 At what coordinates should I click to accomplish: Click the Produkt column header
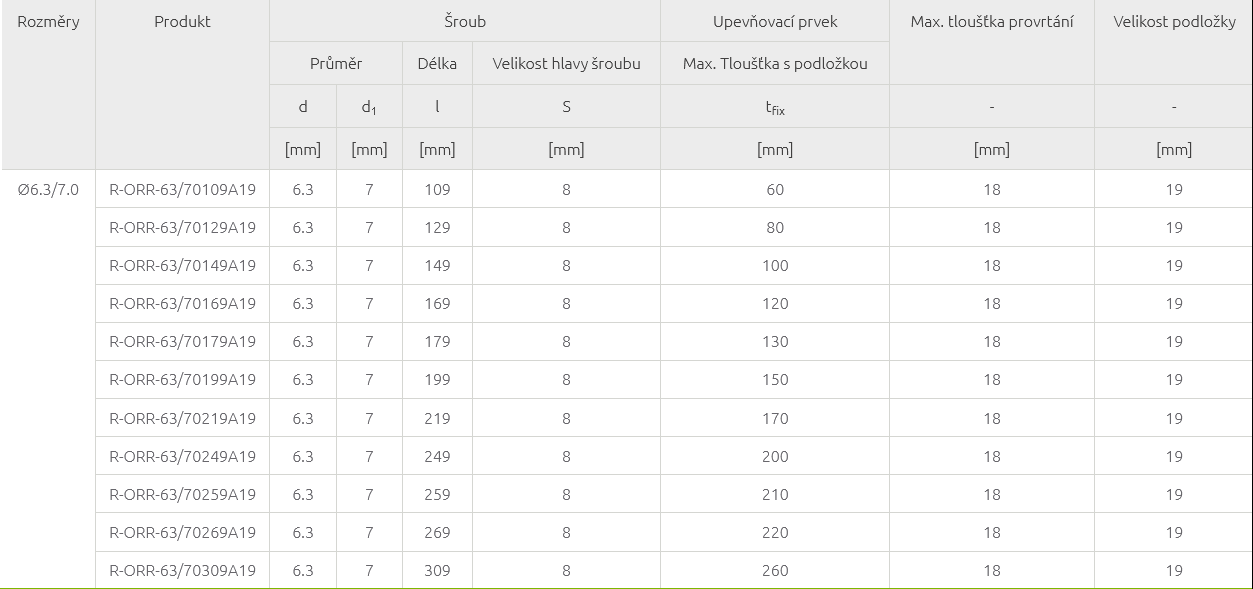coord(182,21)
